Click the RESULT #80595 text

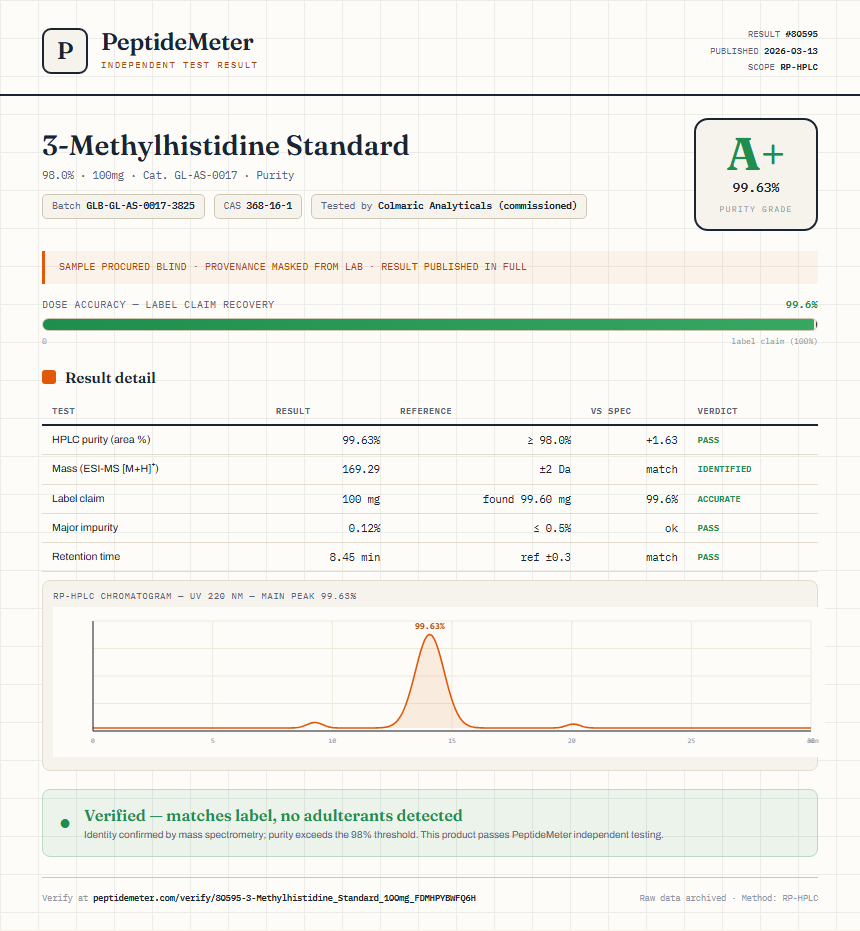tap(783, 34)
